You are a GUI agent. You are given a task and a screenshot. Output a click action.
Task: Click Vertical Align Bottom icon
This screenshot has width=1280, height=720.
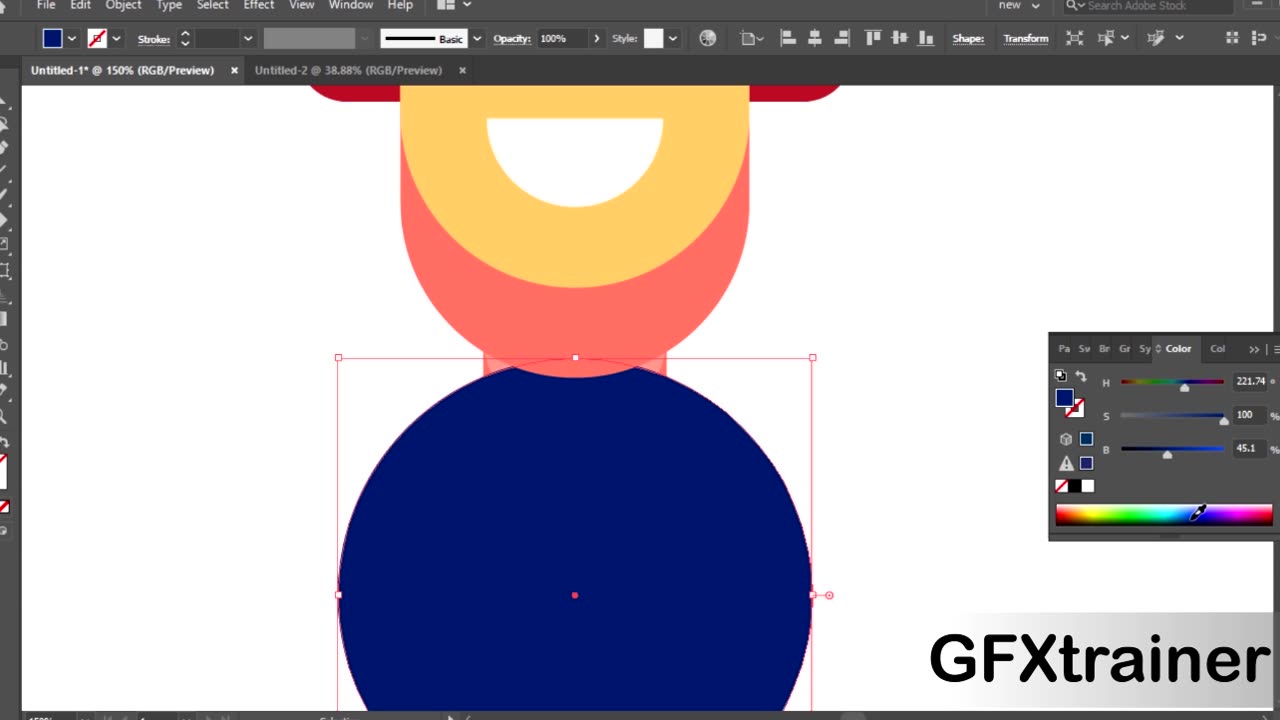(x=926, y=38)
